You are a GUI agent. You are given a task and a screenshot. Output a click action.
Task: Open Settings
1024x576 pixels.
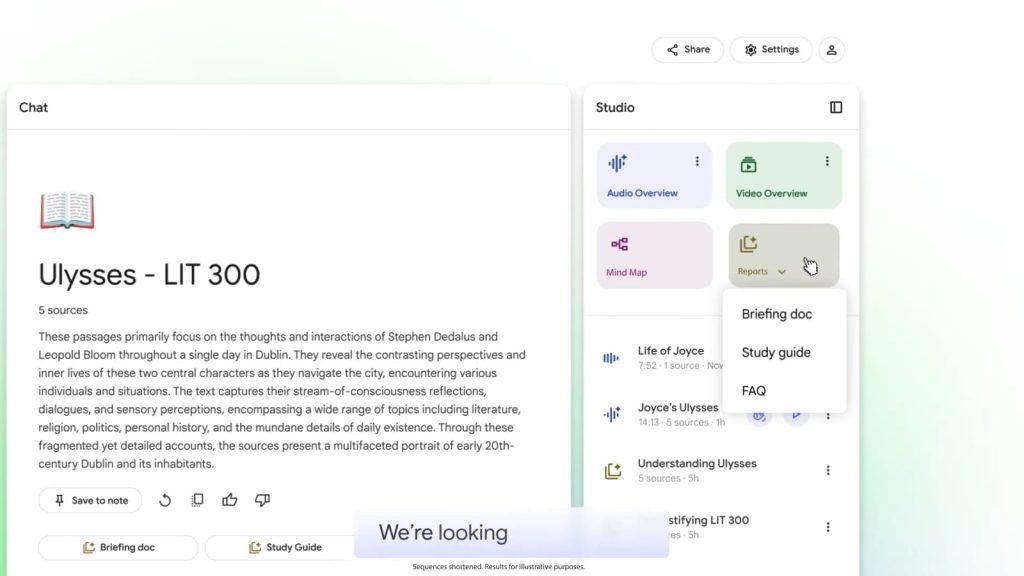(x=771, y=50)
